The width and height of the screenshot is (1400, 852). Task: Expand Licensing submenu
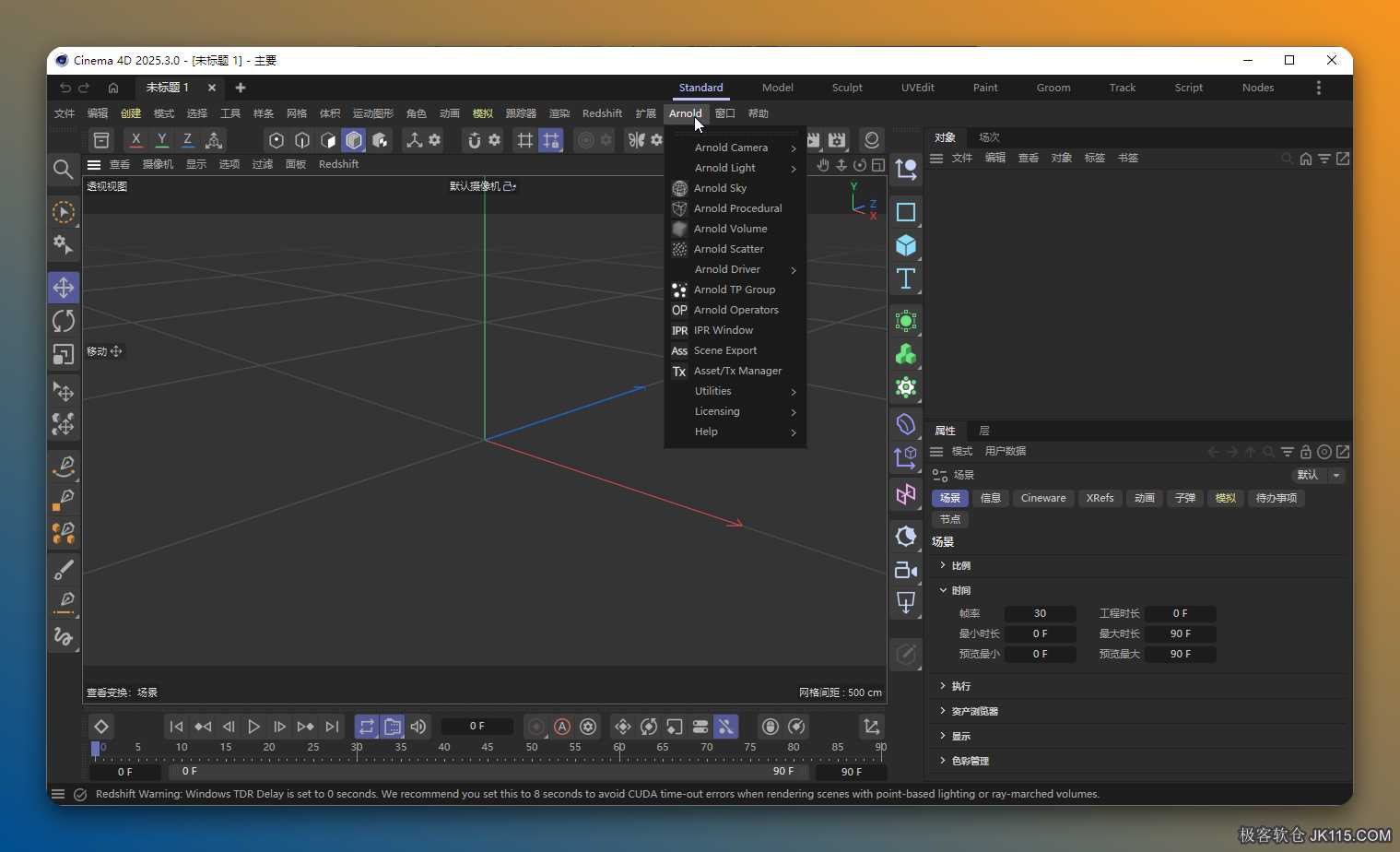(x=735, y=411)
